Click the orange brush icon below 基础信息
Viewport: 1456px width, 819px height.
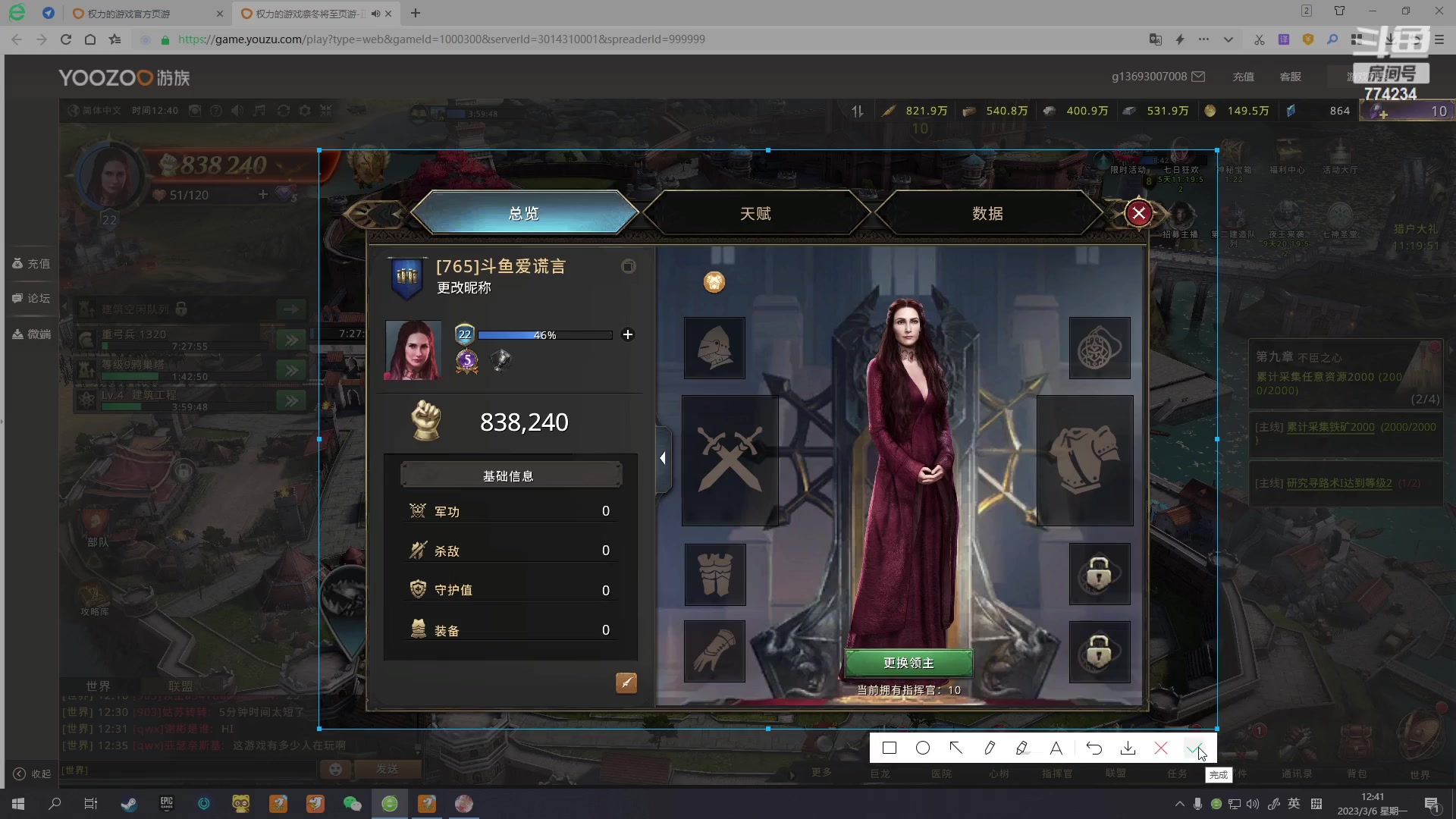626,683
